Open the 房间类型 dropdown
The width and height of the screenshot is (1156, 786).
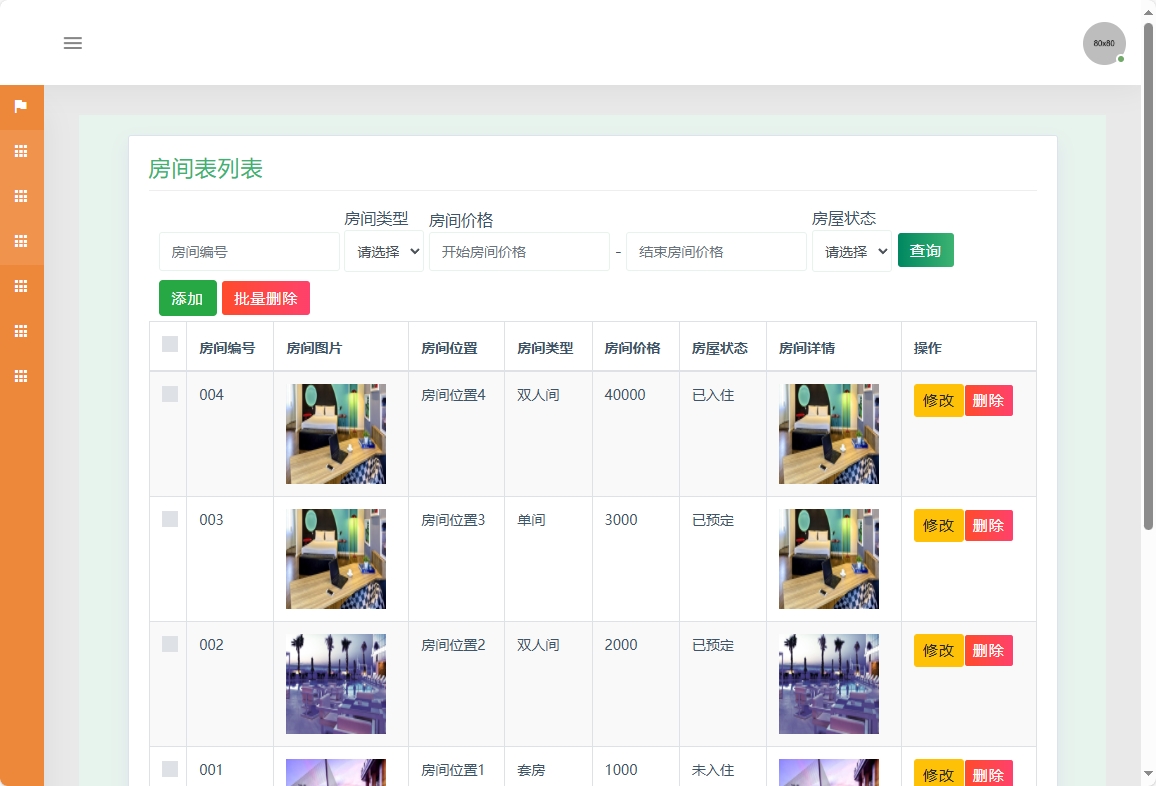click(x=384, y=251)
